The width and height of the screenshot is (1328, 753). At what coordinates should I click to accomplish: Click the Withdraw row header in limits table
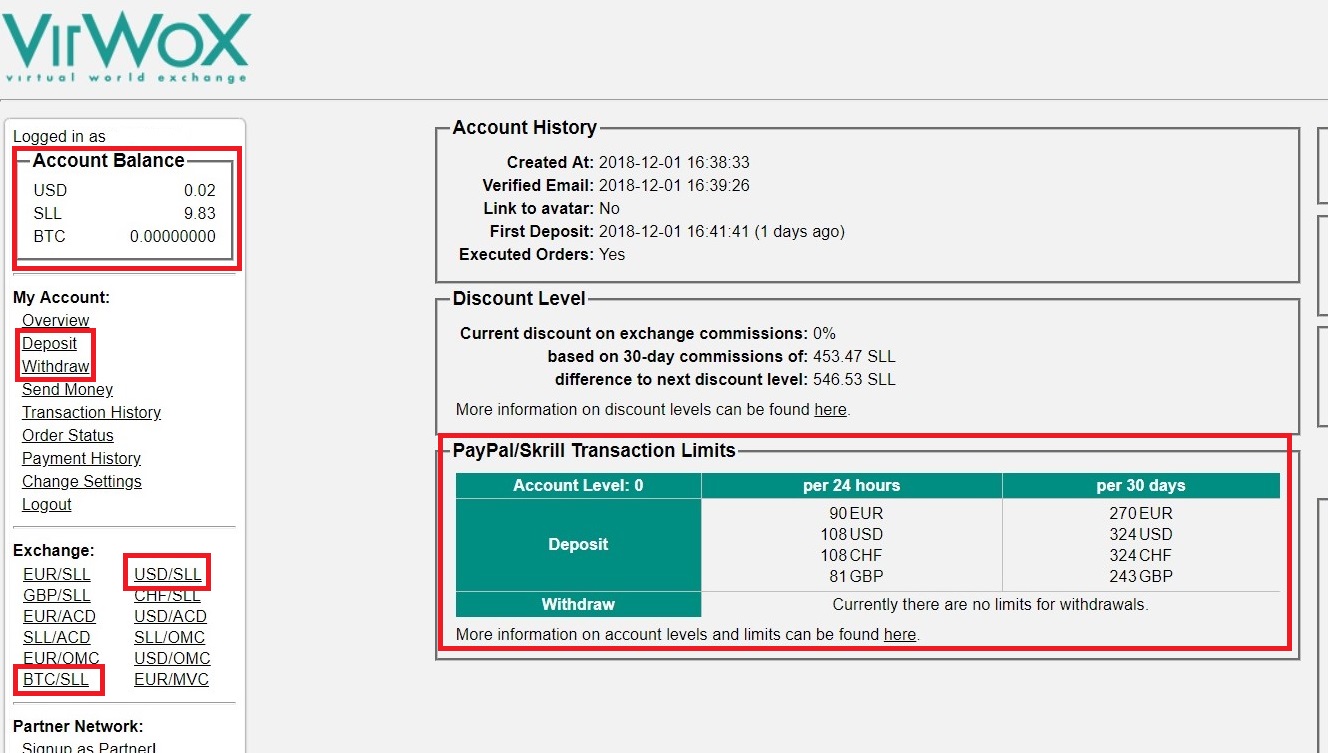tap(579, 605)
